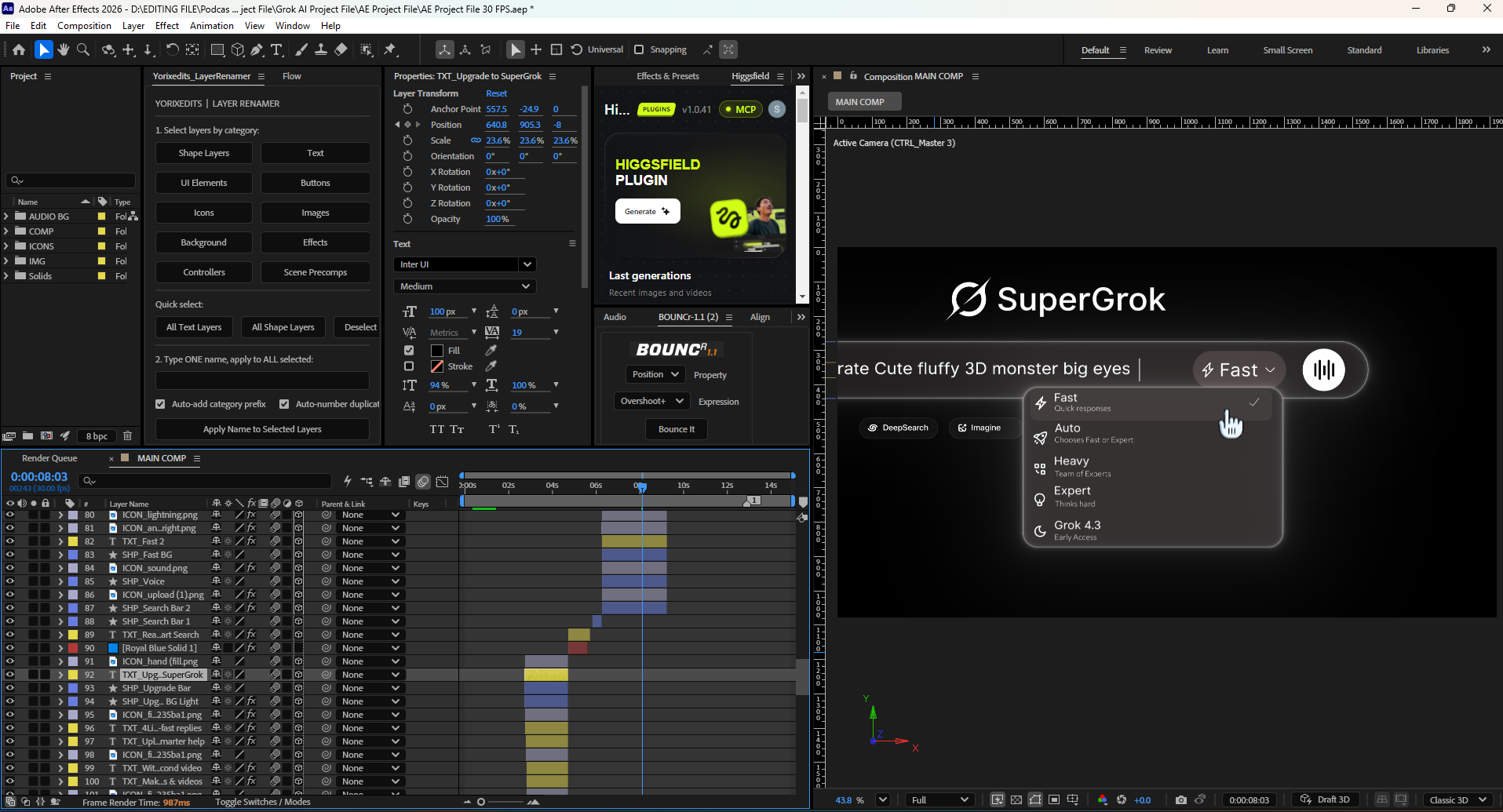The image size is (1503, 812).
Task: Click the Fill eyedropper icon
Action: 491,350
